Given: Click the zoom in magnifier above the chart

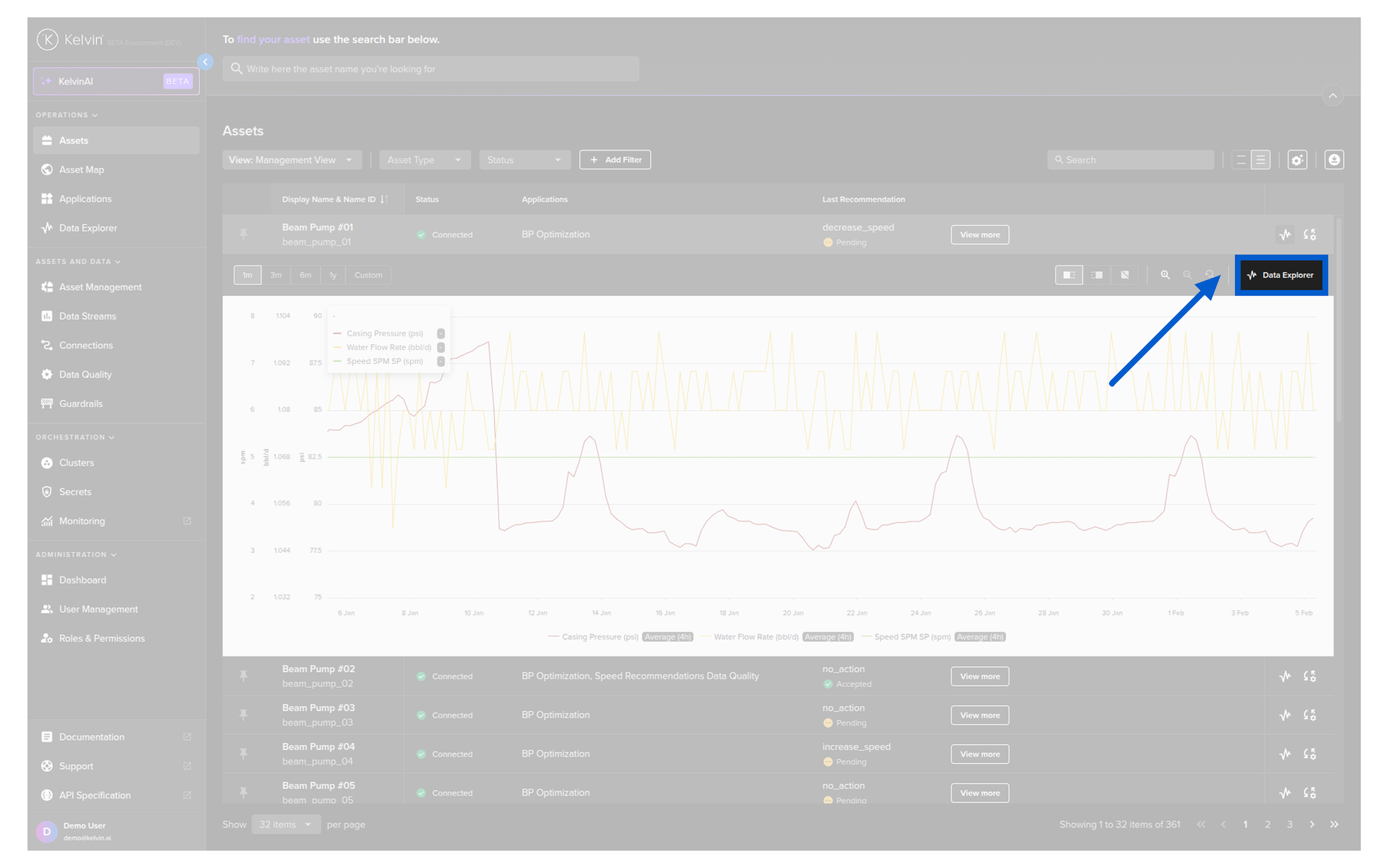Looking at the screenshot, I should 1165,275.
